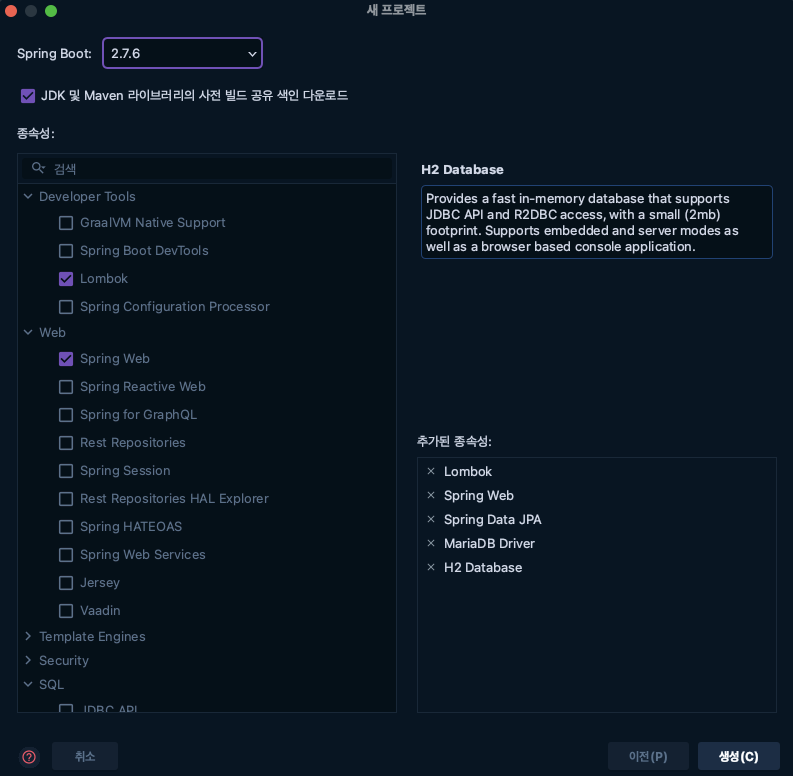
Task: Click the green maximize window button
Action: 51,11
